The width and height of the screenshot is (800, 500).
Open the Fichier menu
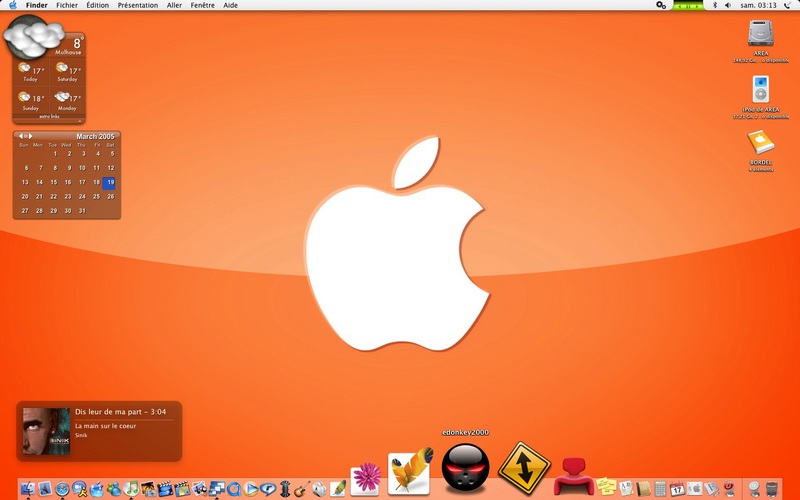click(67, 5)
